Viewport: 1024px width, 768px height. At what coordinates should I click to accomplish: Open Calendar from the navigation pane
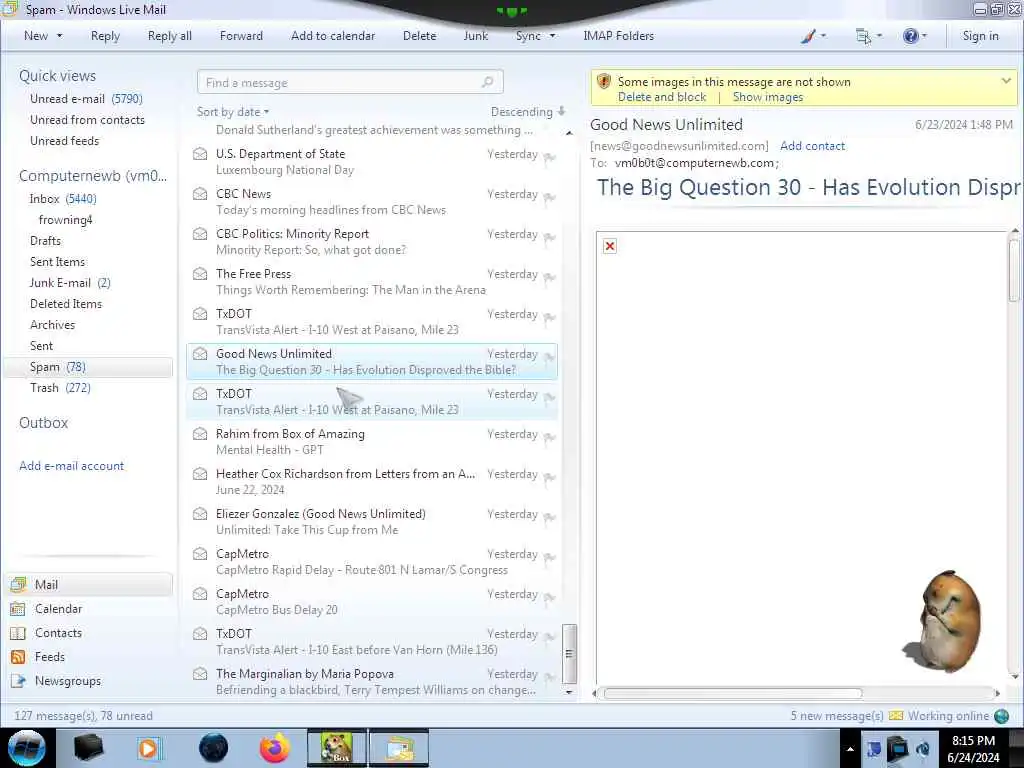pos(58,609)
